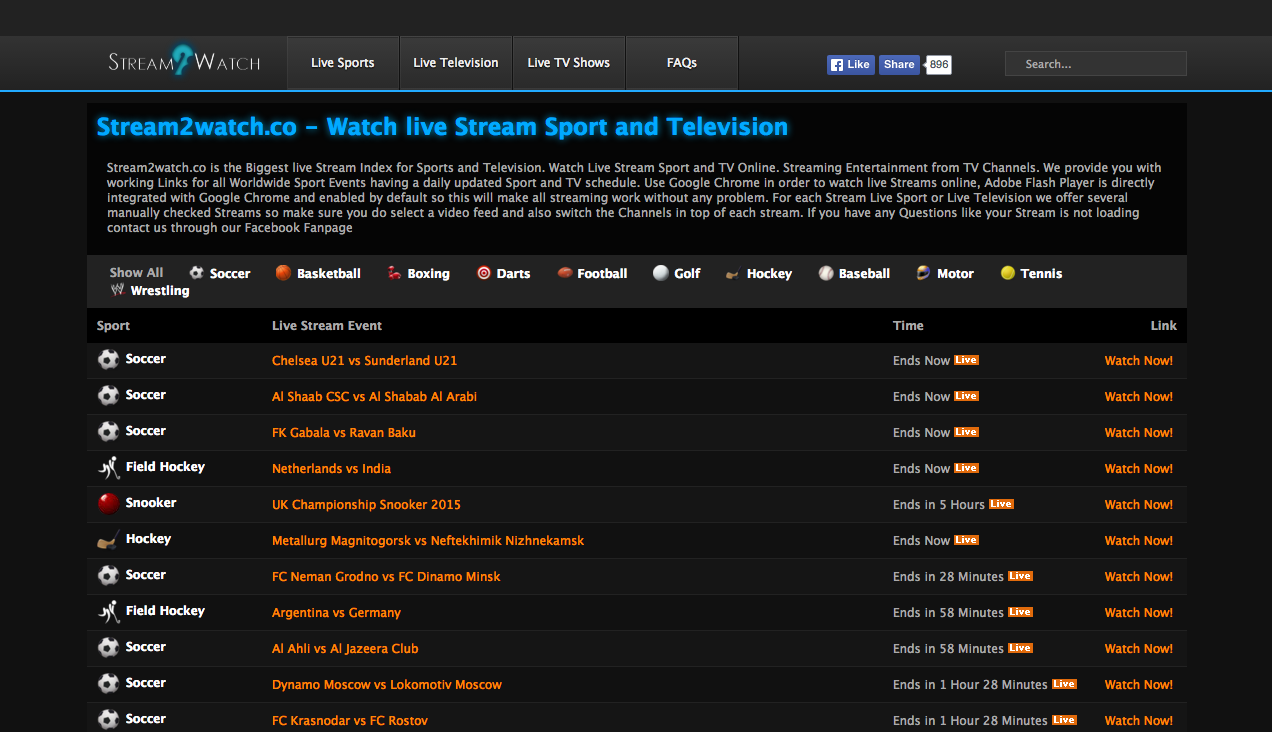Pick the Darts target filter icon
The image size is (1272, 732).
484,273
